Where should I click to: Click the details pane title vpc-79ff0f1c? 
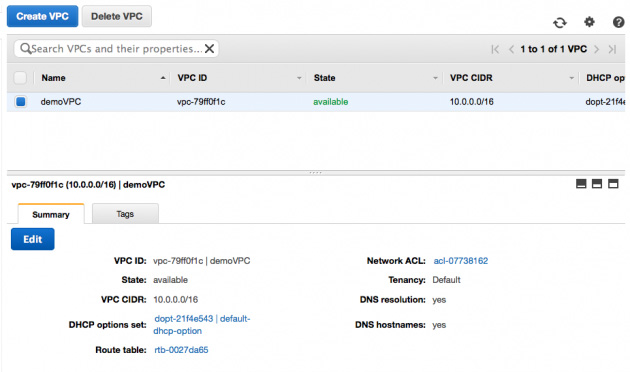tap(88, 185)
